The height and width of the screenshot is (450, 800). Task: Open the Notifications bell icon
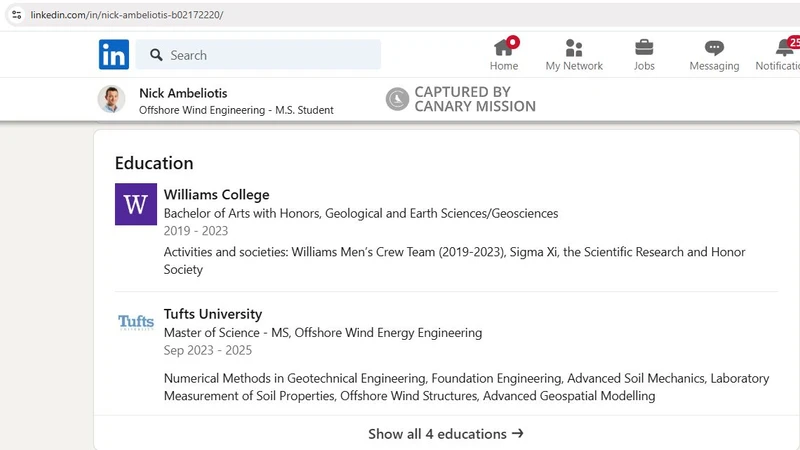[785, 47]
